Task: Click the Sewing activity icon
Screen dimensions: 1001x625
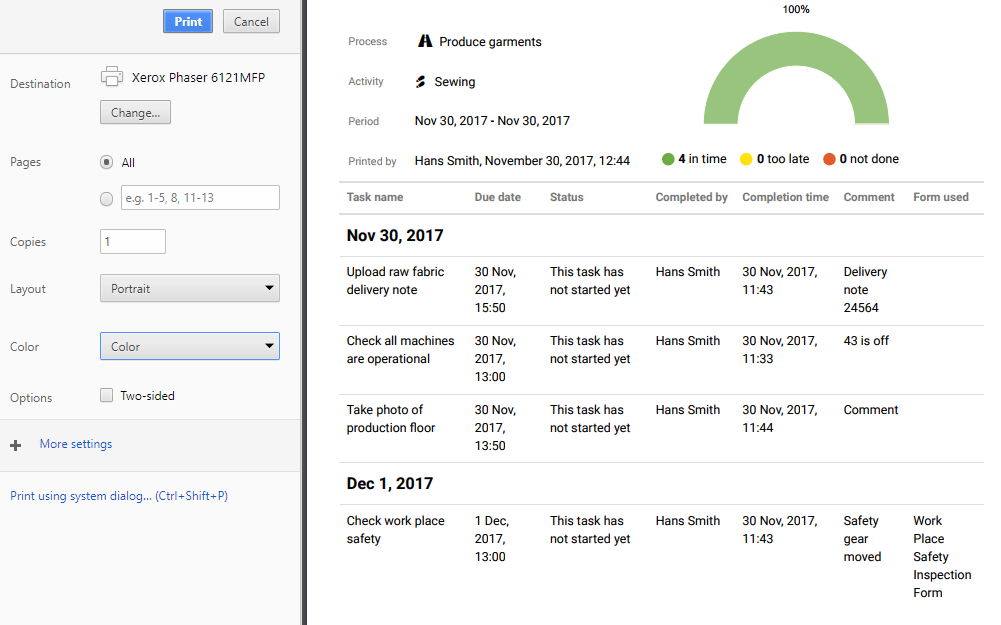Action: point(421,82)
